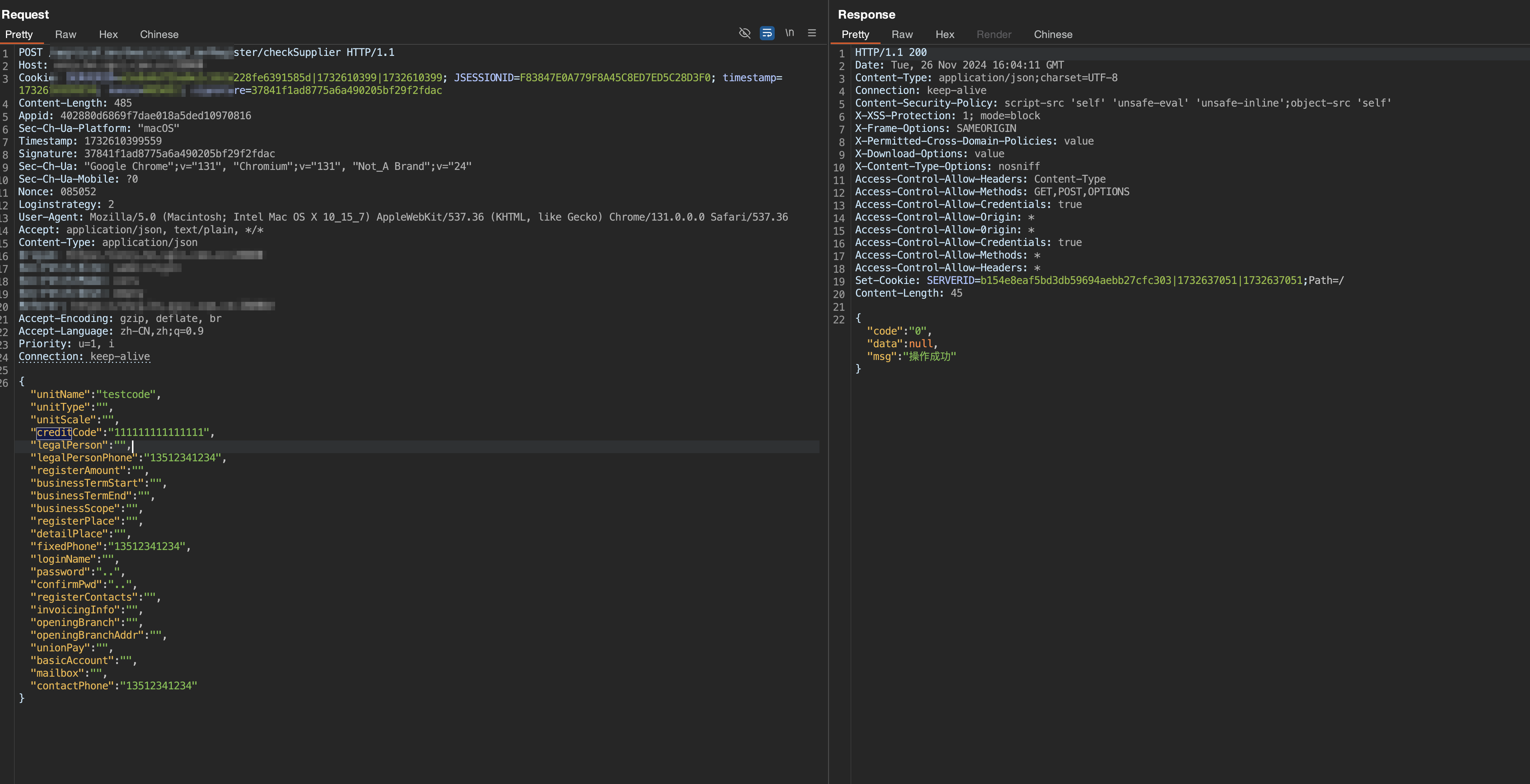
Task: Click the Accept-Encoding header line
Action: 120,318
